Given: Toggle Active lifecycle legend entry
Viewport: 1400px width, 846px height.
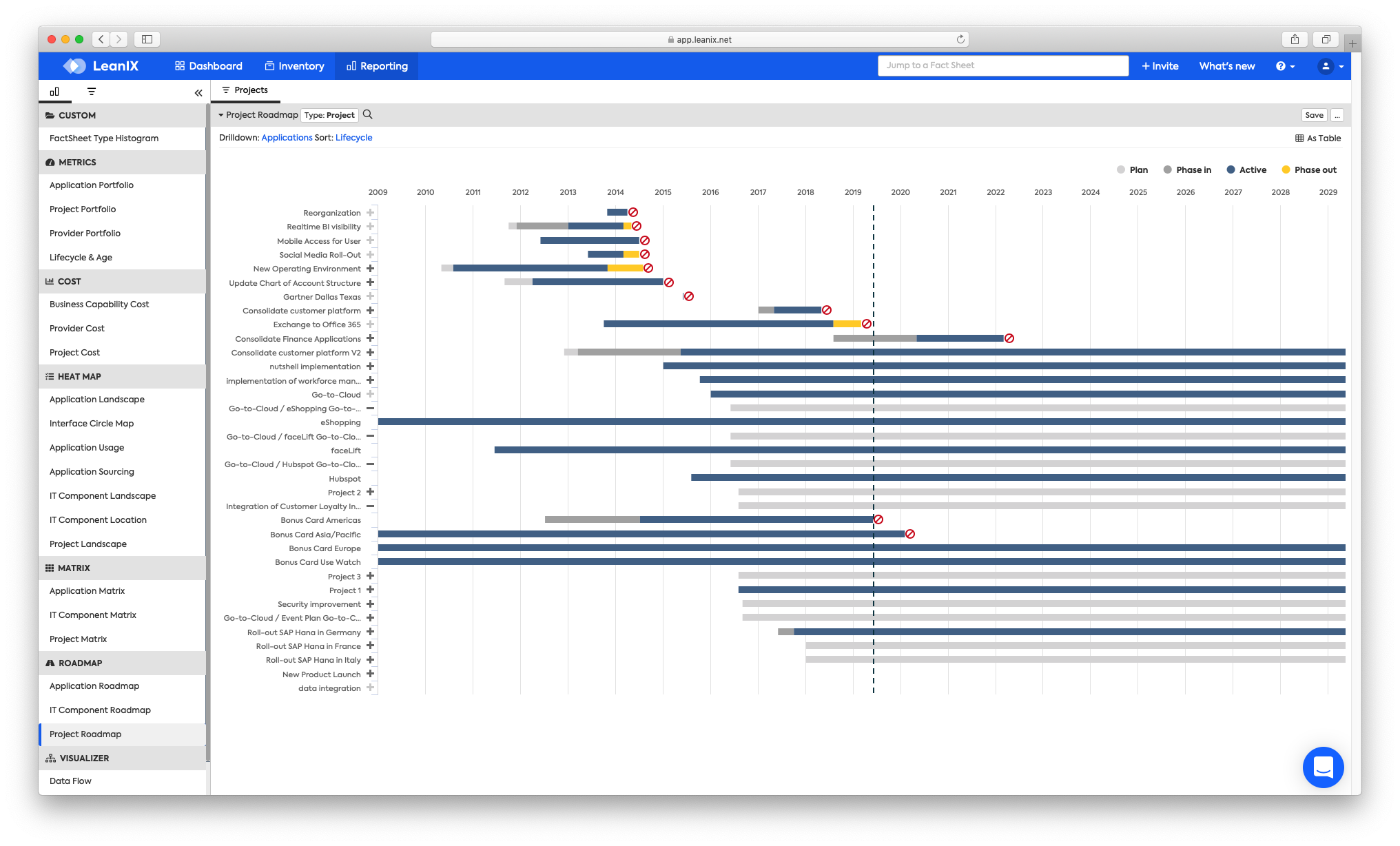Looking at the screenshot, I should pyautogui.click(x=1246, y=169).
